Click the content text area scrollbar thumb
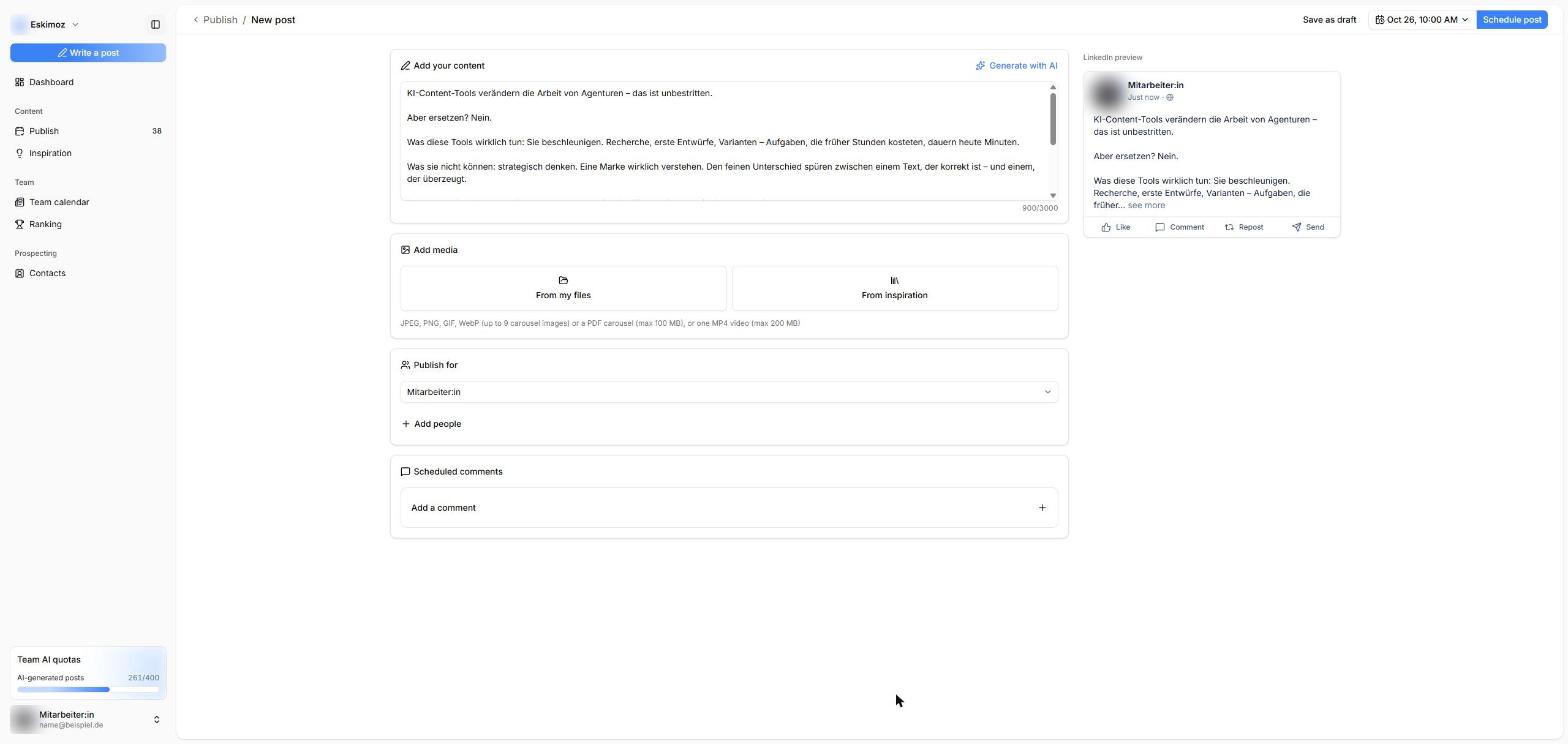This screenshot has height=744, width=1568. tap(1052, 119)
